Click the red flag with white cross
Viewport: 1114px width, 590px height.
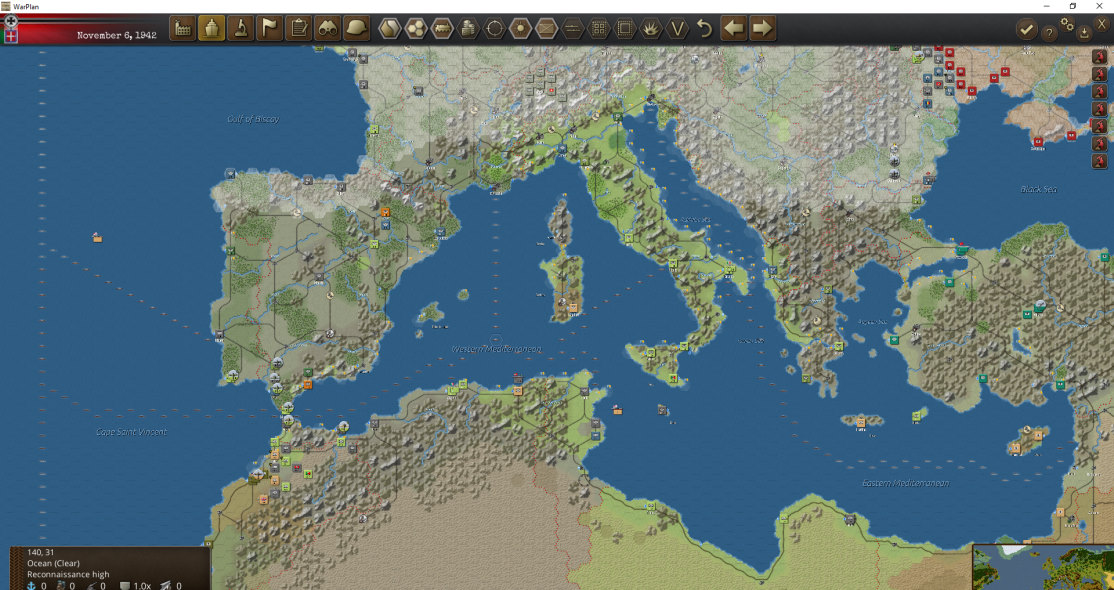[x=11, y=36]
